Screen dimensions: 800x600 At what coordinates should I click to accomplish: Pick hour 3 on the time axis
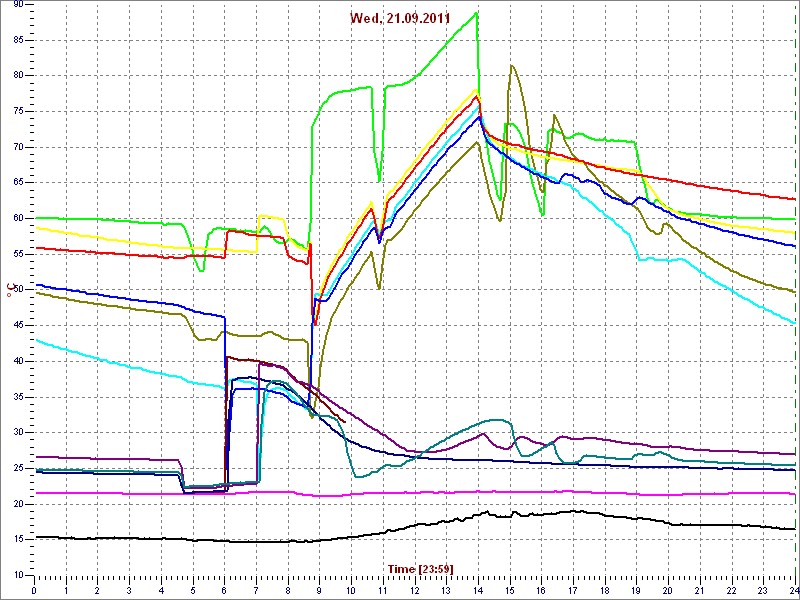pyautogui.click(x=129, y=590)
